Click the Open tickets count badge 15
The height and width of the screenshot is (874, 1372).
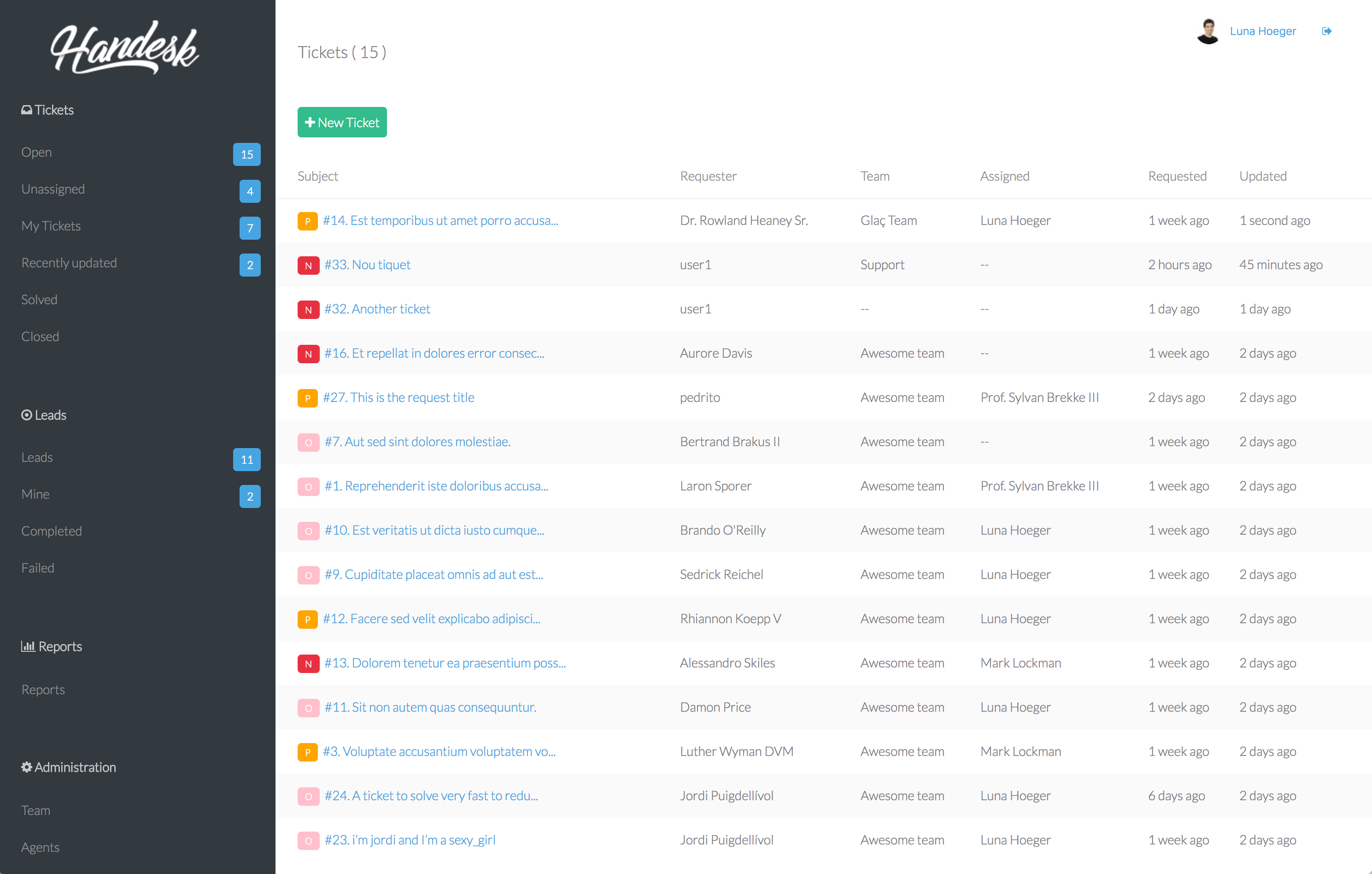[x=246, y=154]
